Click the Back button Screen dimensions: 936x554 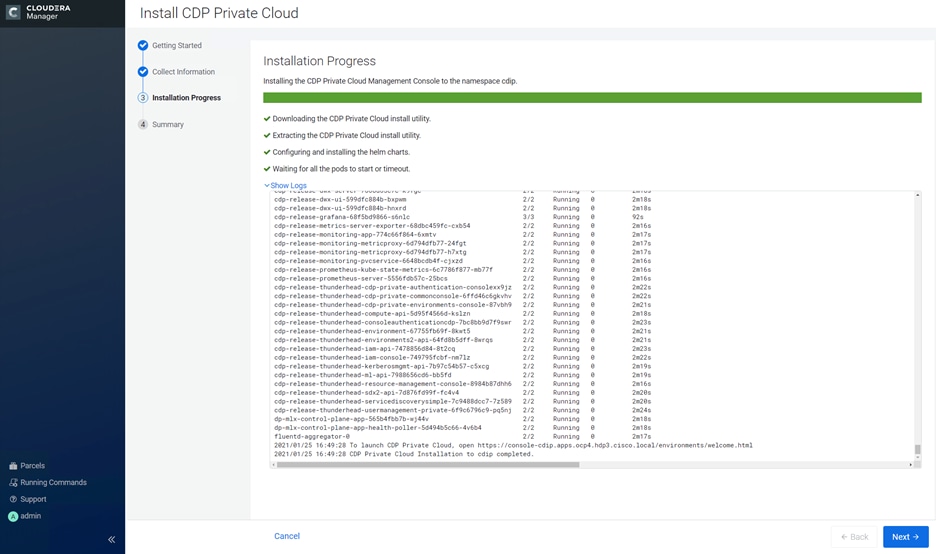(854, 537)
